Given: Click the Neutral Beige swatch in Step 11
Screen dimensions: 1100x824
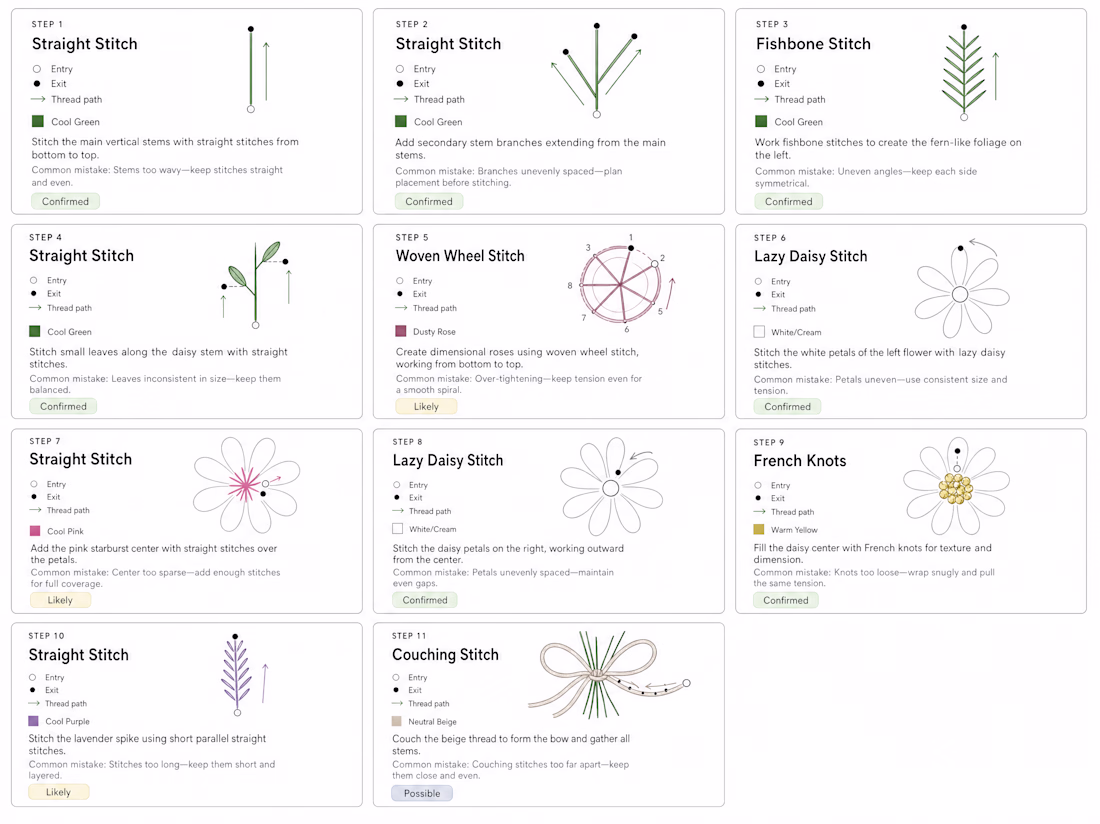Looking at the screenshot, I should tap(396, 721).
